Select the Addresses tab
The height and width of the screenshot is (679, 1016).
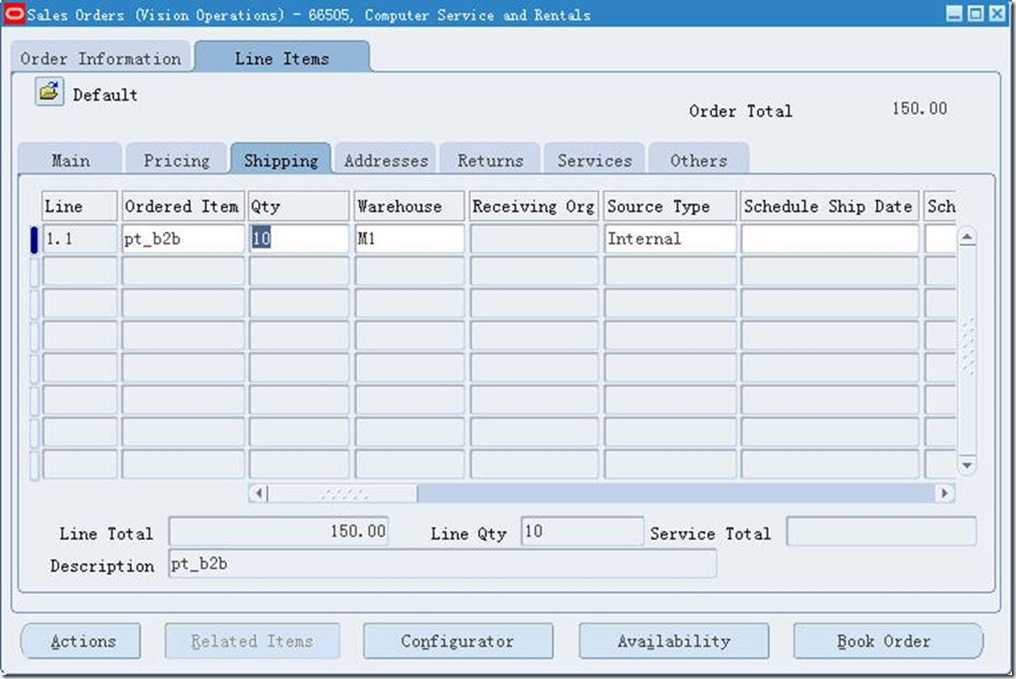coord(386,160)
